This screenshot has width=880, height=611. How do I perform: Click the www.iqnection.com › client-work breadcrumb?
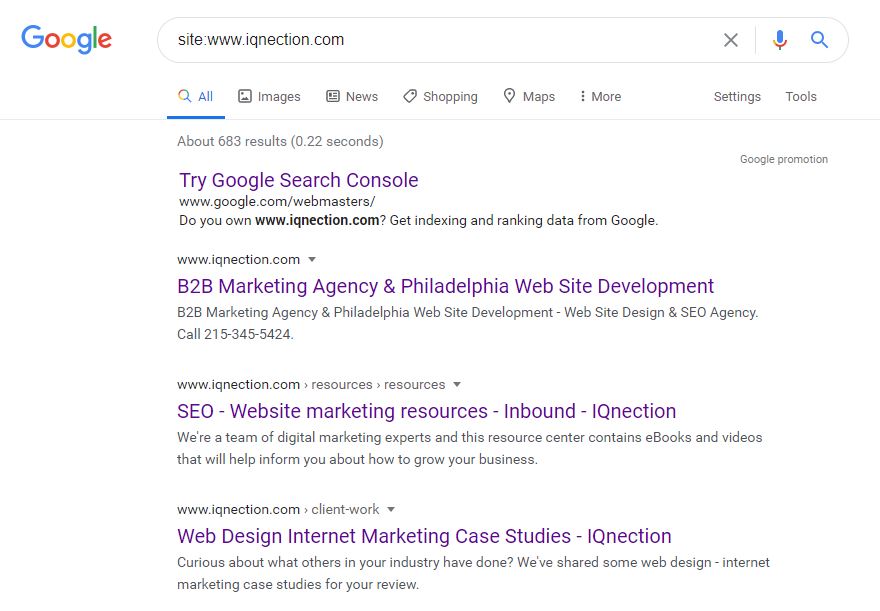[x=278, y=509]
